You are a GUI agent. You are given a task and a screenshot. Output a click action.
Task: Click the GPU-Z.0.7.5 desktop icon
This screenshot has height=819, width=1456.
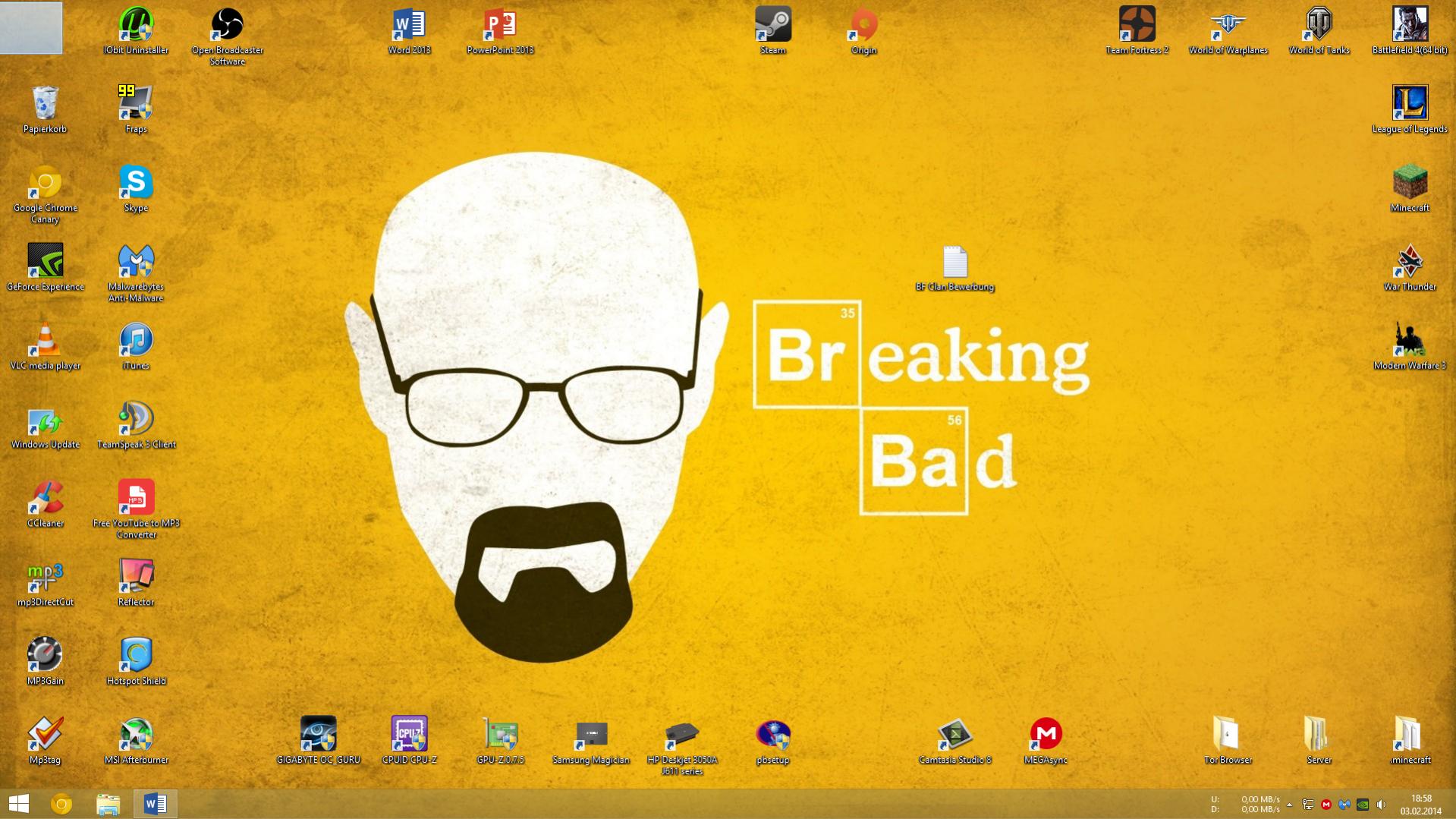tap(500, 742)
